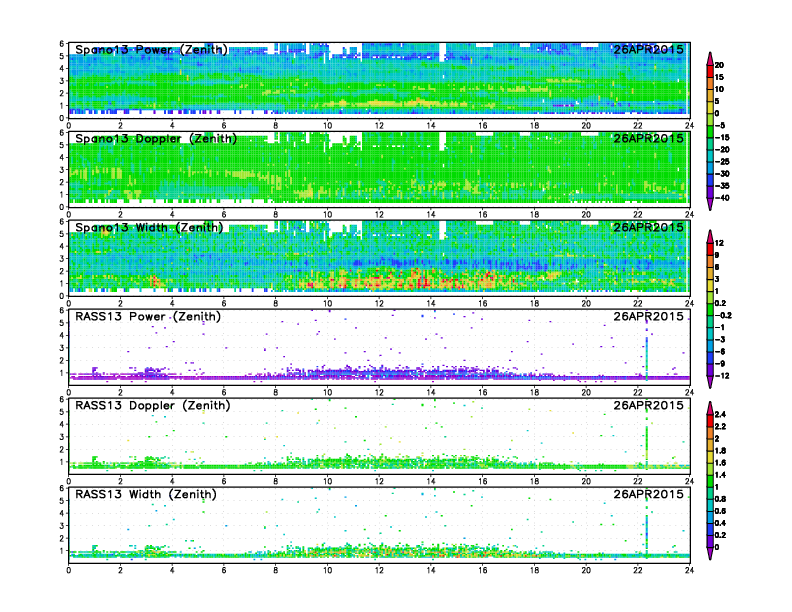Click the '-9' label on the middle color bar
Viewport: 792px width, 612px height.
(x=720, y=364)
